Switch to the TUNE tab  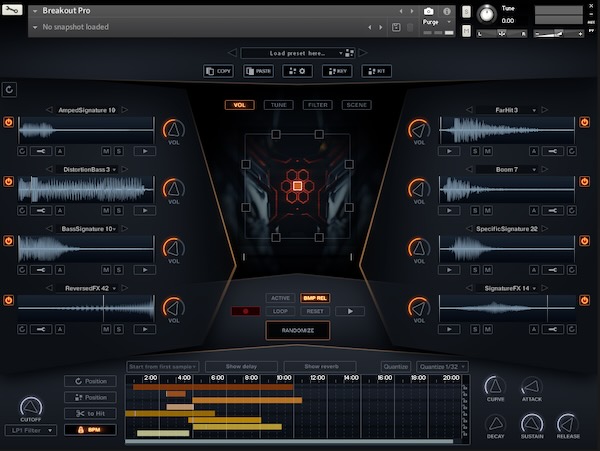279,105
